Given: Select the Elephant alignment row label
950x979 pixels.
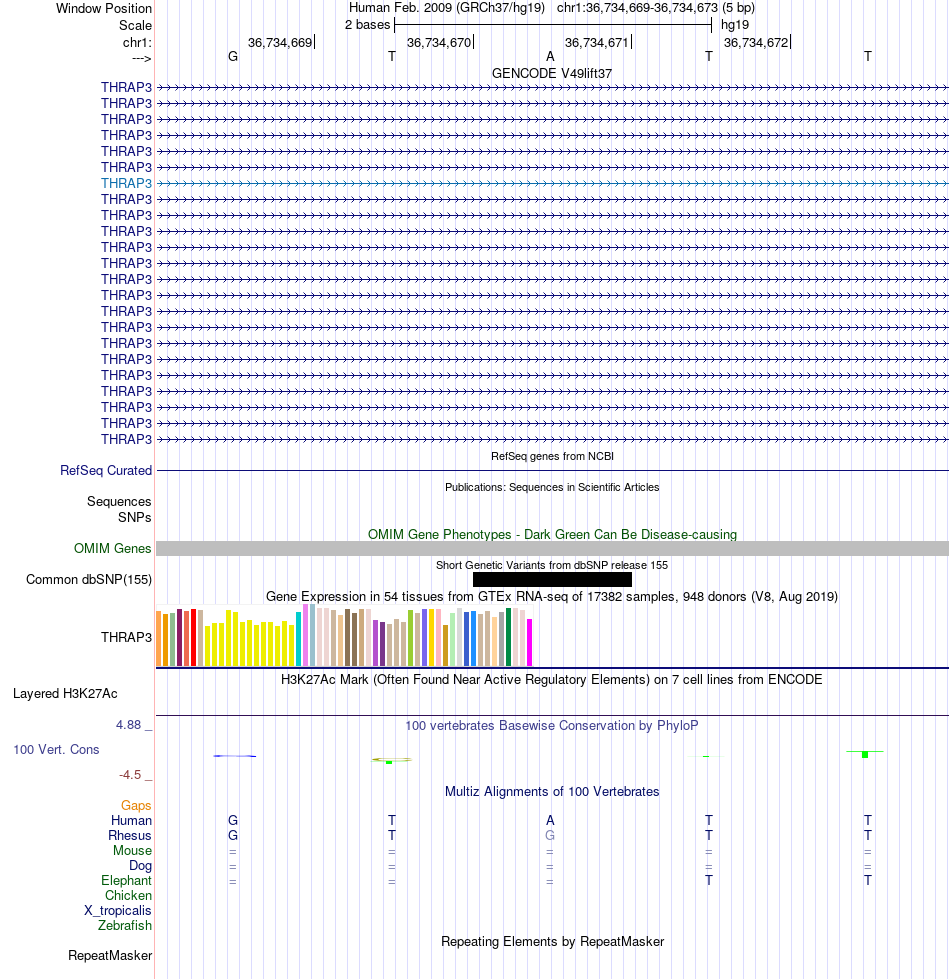Looking at the screenshot, I should pyautogui.click(x=127, y=880).
